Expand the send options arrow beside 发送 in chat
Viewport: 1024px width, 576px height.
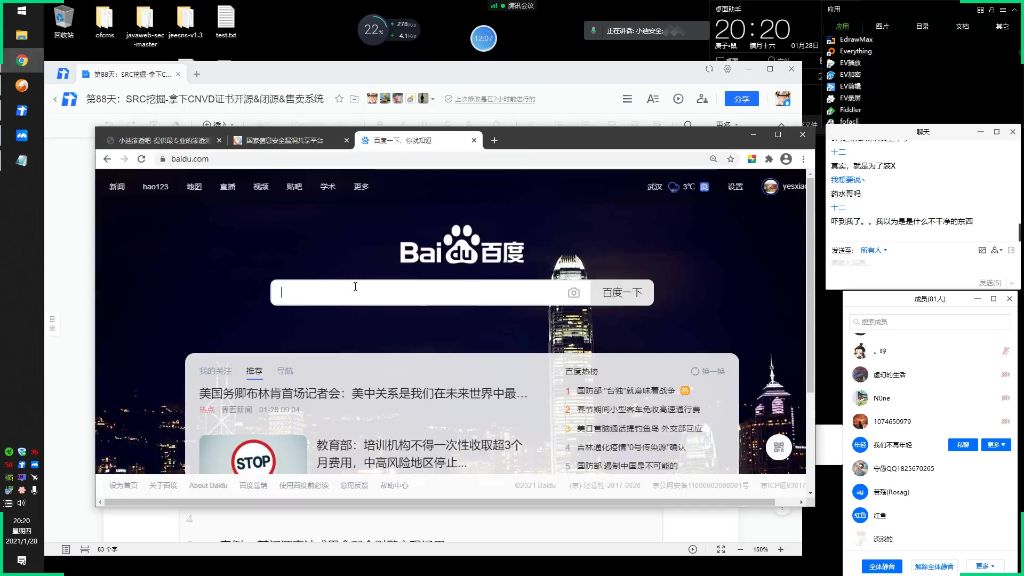[1011, 283]
